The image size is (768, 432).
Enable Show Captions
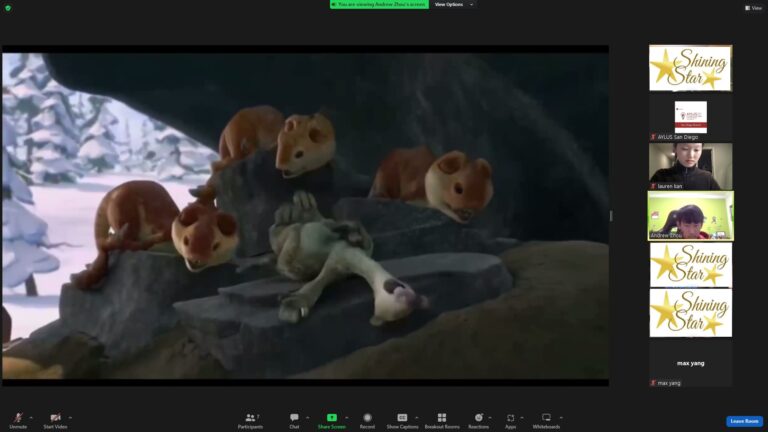[402, 420]
